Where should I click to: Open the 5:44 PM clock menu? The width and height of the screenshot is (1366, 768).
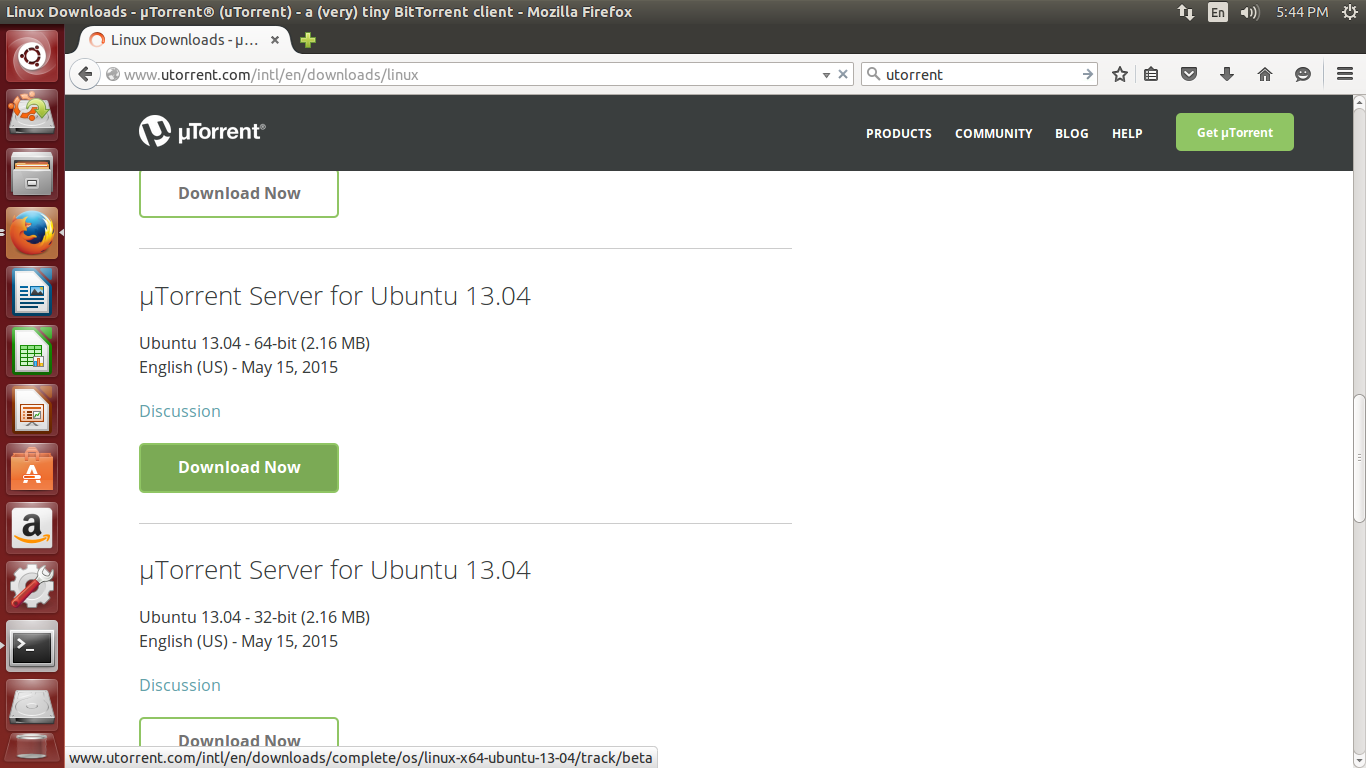(x=1302, y=12)
